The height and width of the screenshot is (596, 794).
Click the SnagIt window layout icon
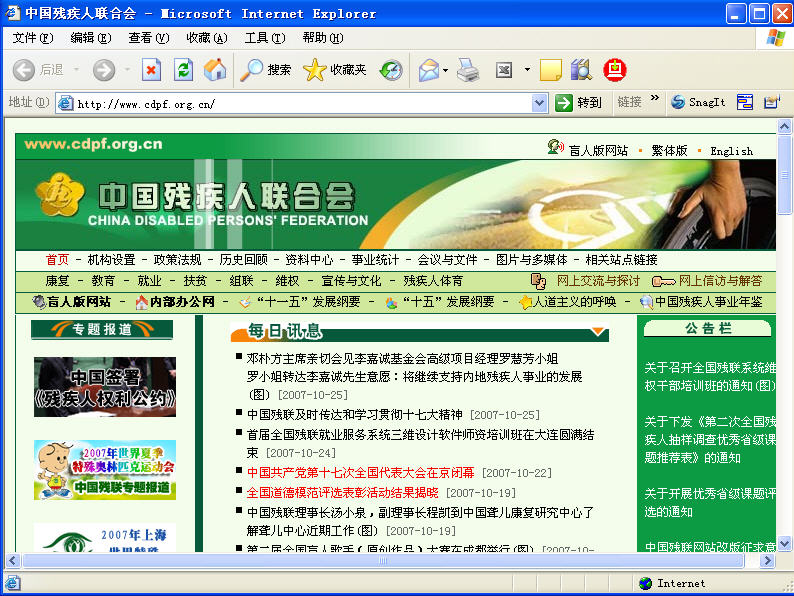745,102
